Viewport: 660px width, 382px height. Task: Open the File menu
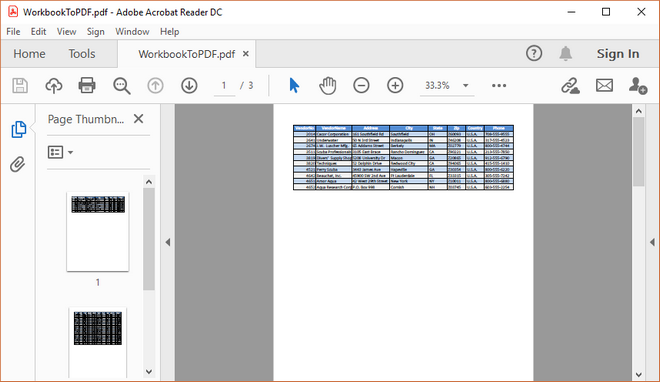13,32
